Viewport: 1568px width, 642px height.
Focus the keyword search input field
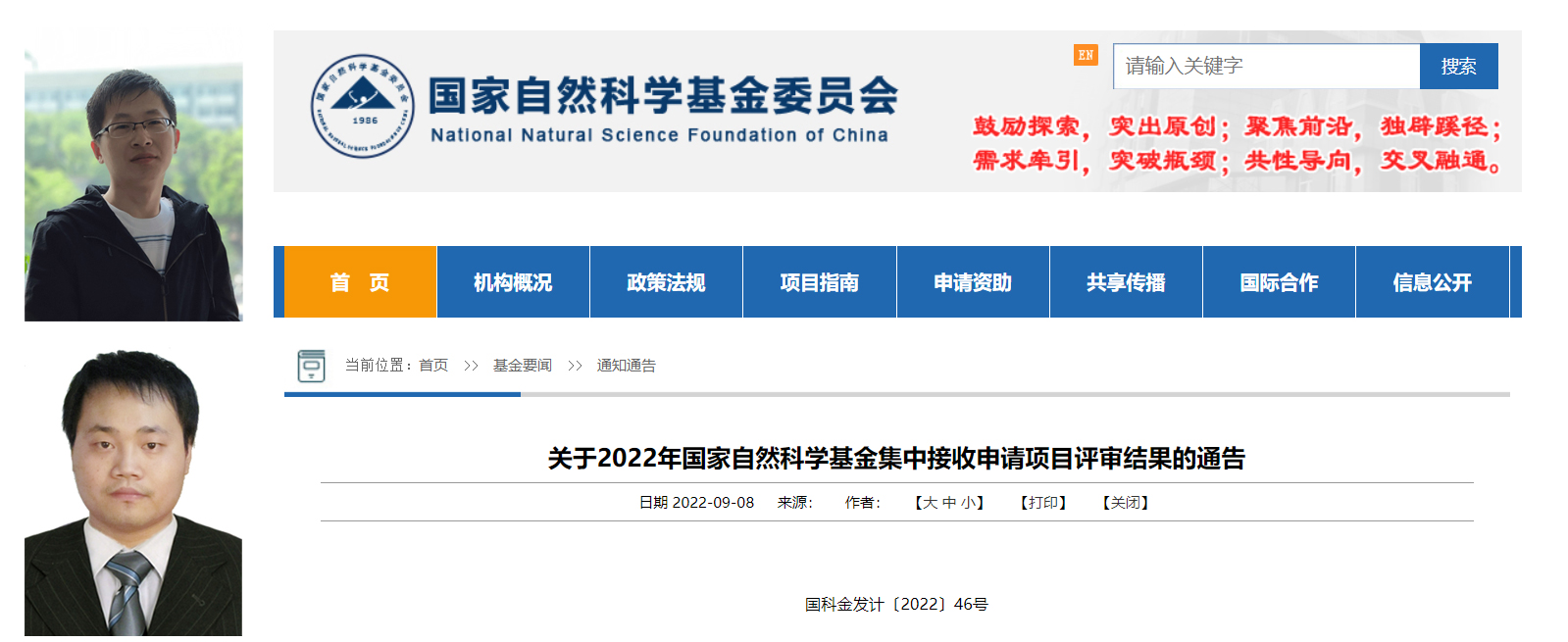click(1266, 66)
